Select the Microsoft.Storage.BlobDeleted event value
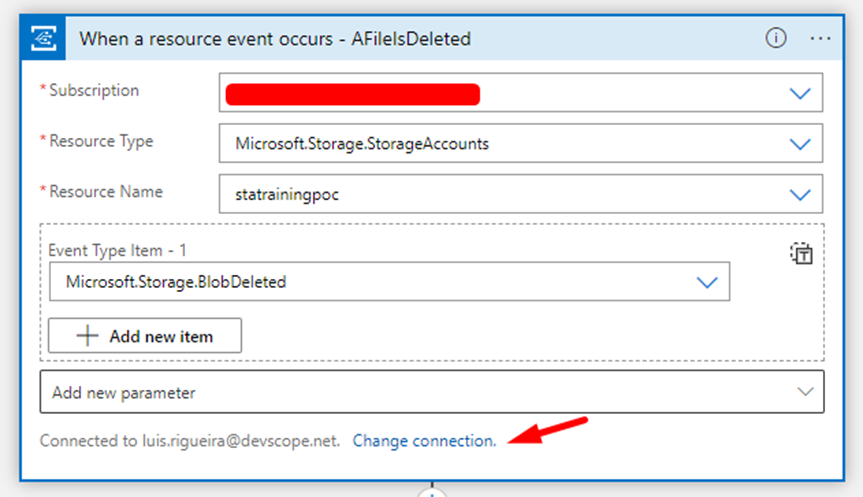This screenshot has width=863, height=497. point(176,282)
